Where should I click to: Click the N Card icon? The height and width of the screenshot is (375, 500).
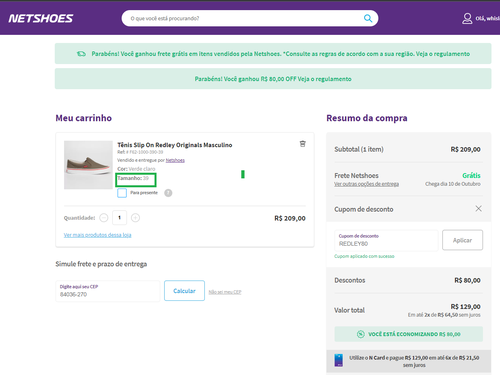click(x=339, y=361)
